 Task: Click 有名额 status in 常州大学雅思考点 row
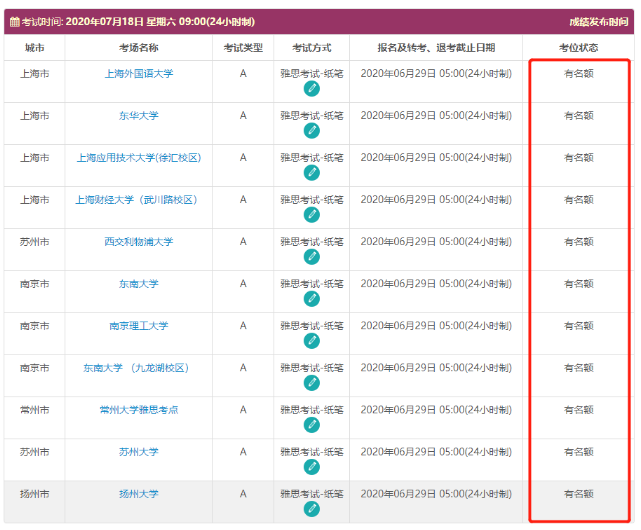(x=578, y=410)
